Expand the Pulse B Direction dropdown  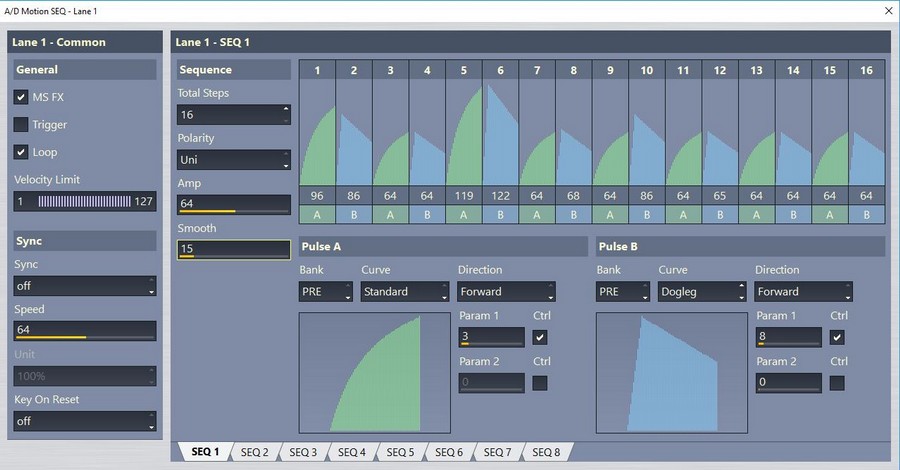coord(804,292)
